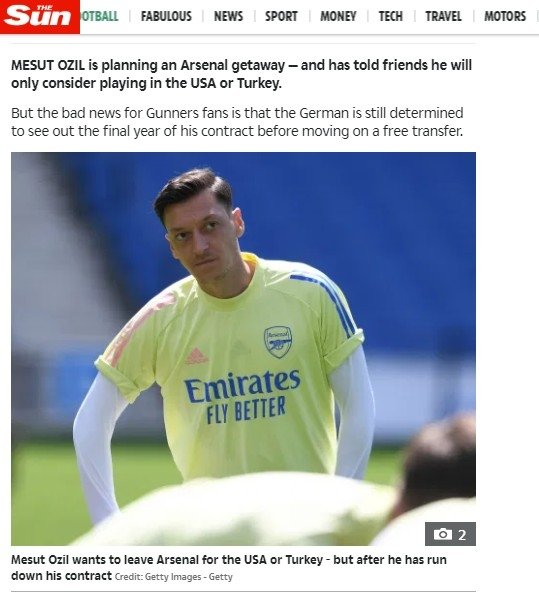The image size is (539, 600).
Task: Click the Getty Images credit text
Action: click(174, 577)
